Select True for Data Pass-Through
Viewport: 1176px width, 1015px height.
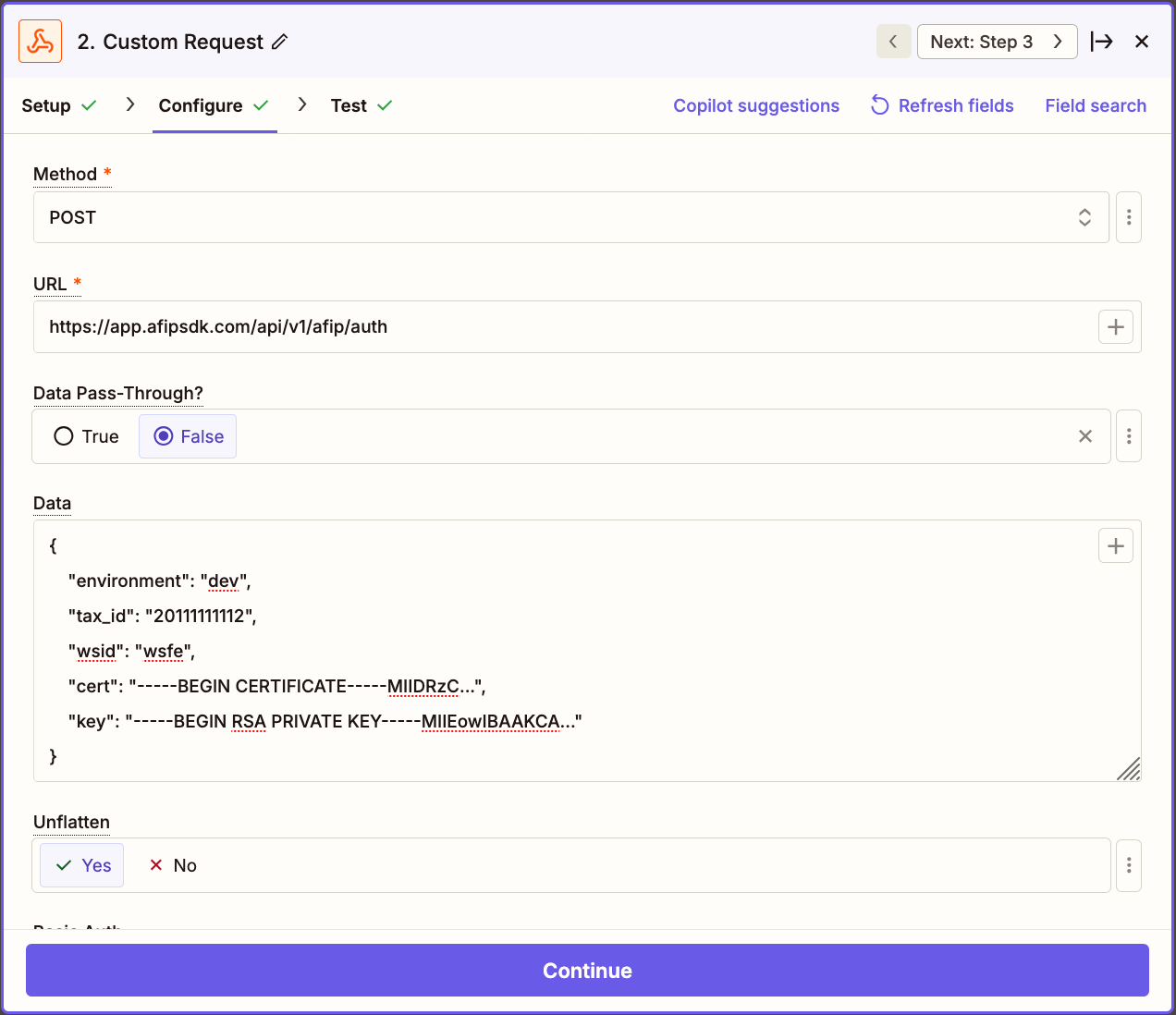pyautogui.click(x=87, y=436)
